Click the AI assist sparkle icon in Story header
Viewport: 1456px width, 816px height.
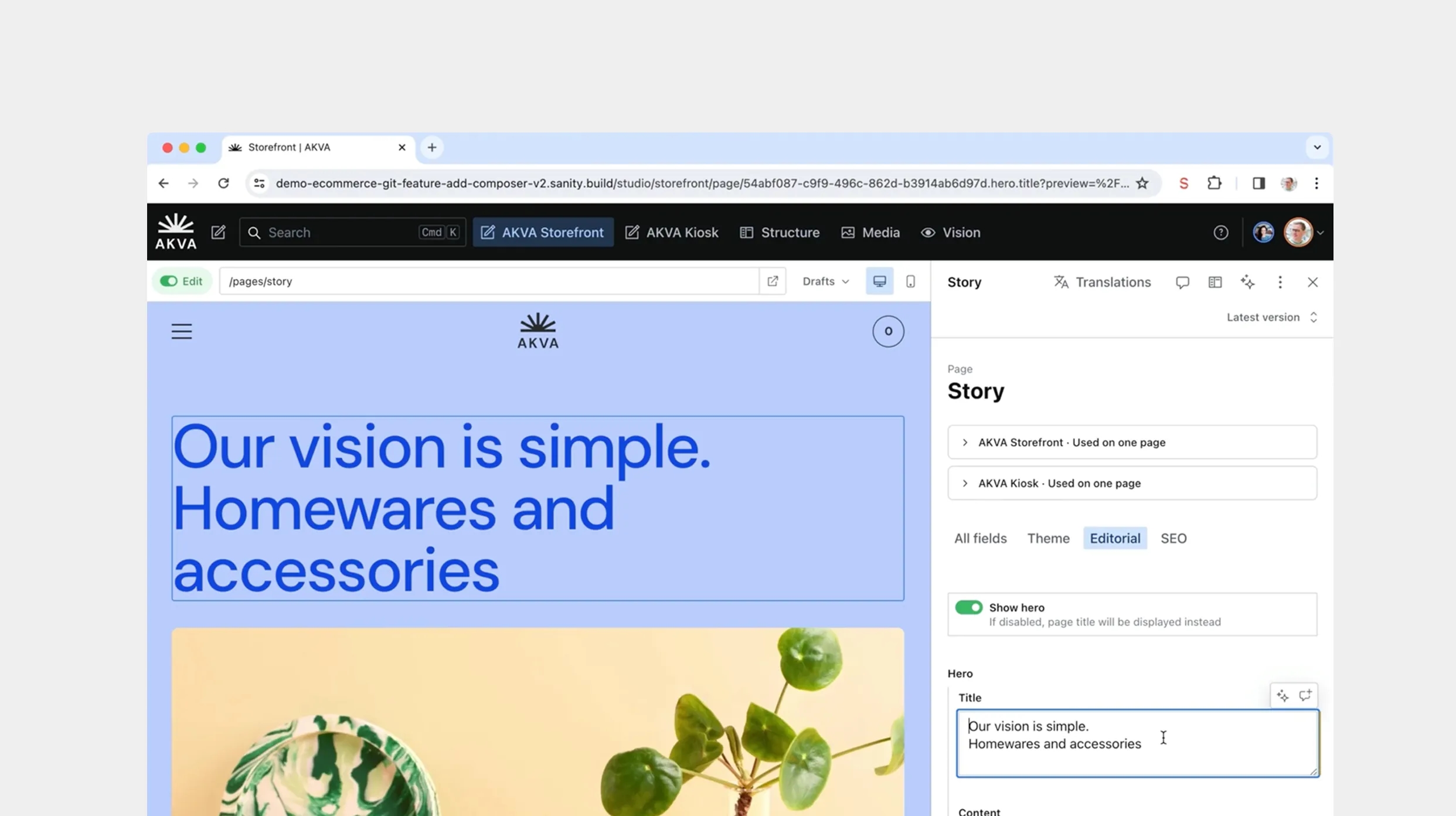(1247, 283)
